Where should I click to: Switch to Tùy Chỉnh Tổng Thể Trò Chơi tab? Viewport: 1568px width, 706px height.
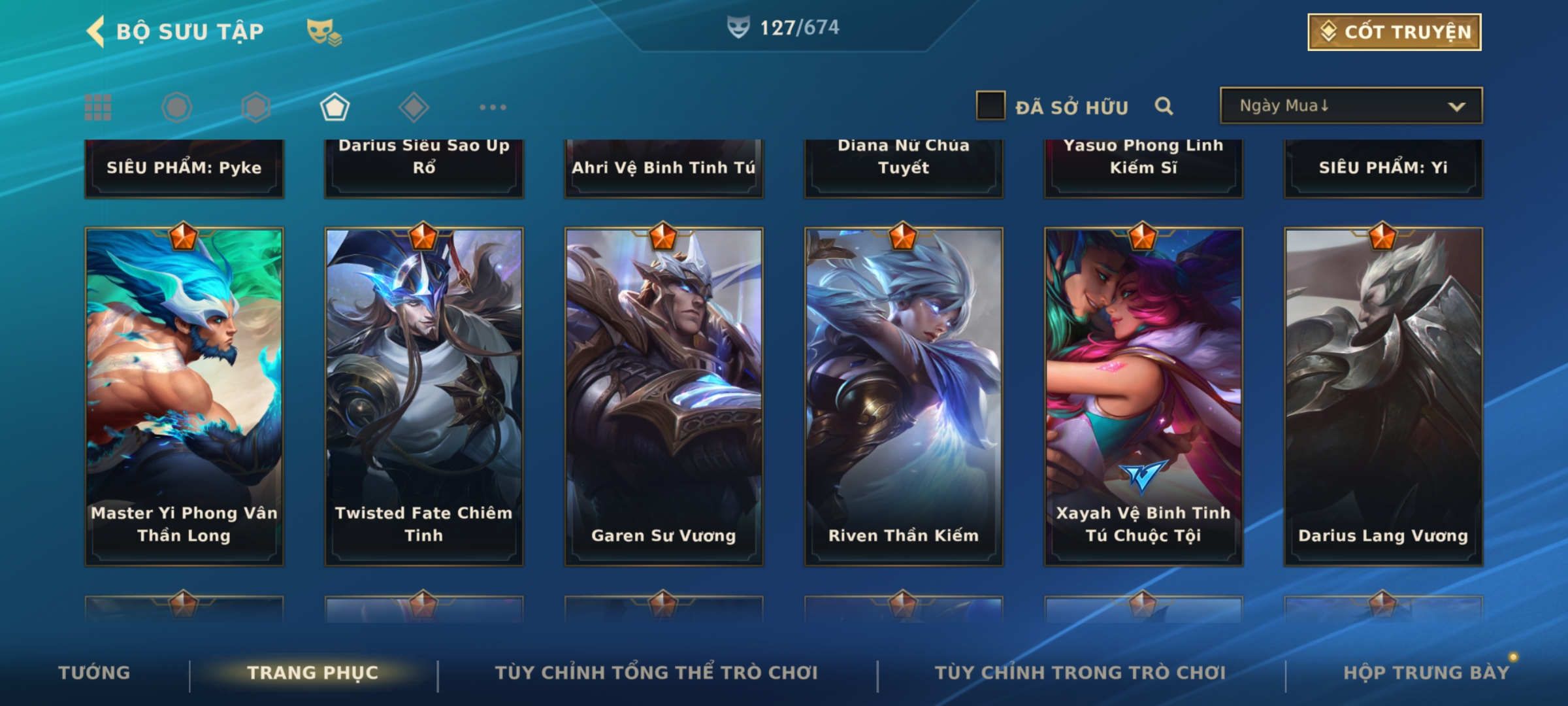(656, 673)
